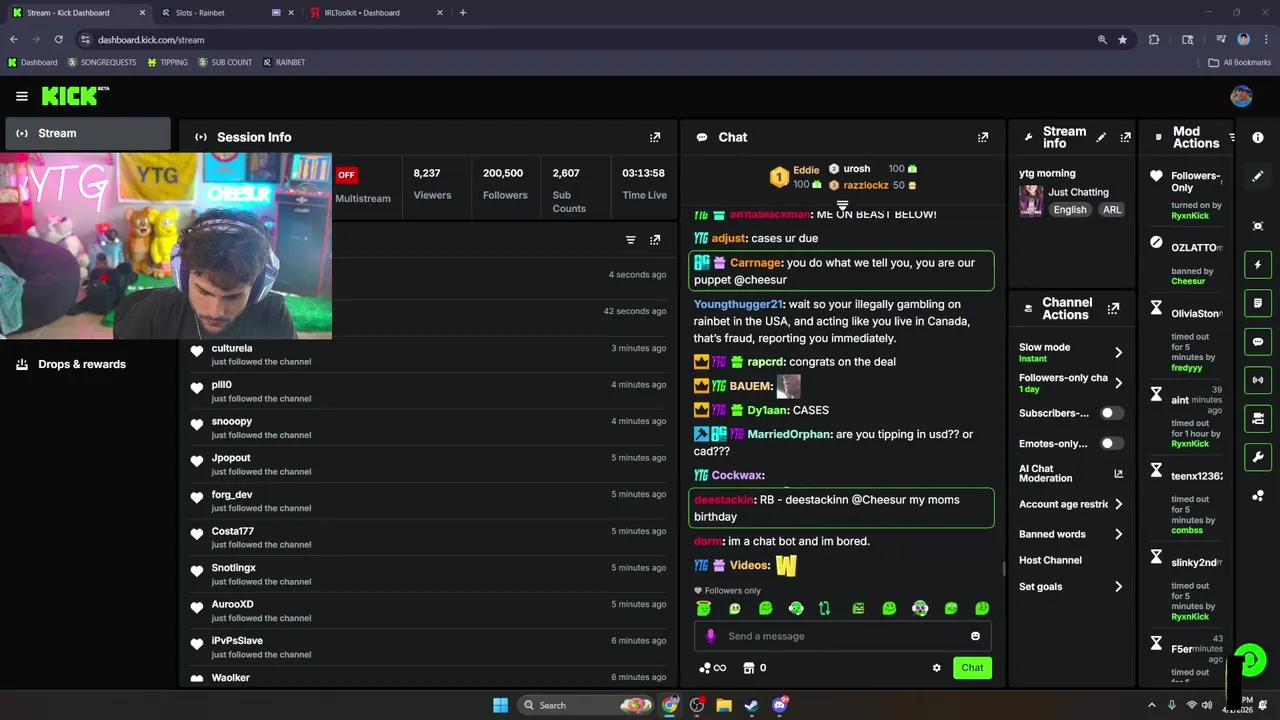Screen dimensions: 1280x720
Task: Click the Just Chatting category thumbnail
Action: [1031, 200]
